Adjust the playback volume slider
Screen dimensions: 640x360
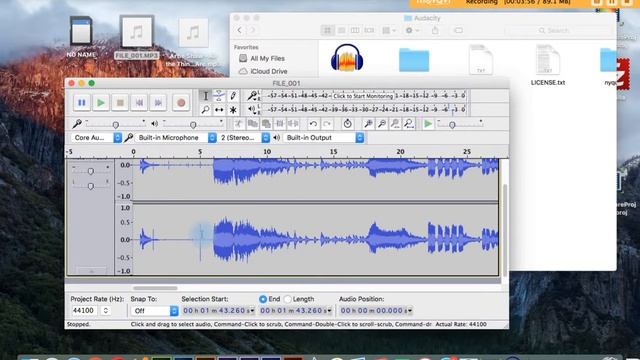click(193, 124)
